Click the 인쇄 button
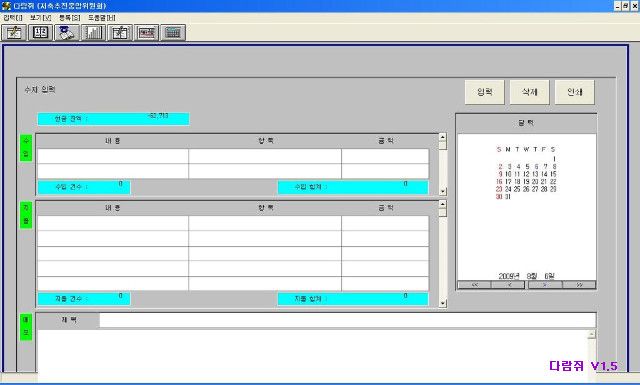The height and width of the screenshot is (385, 640). (x=574, y=92)
